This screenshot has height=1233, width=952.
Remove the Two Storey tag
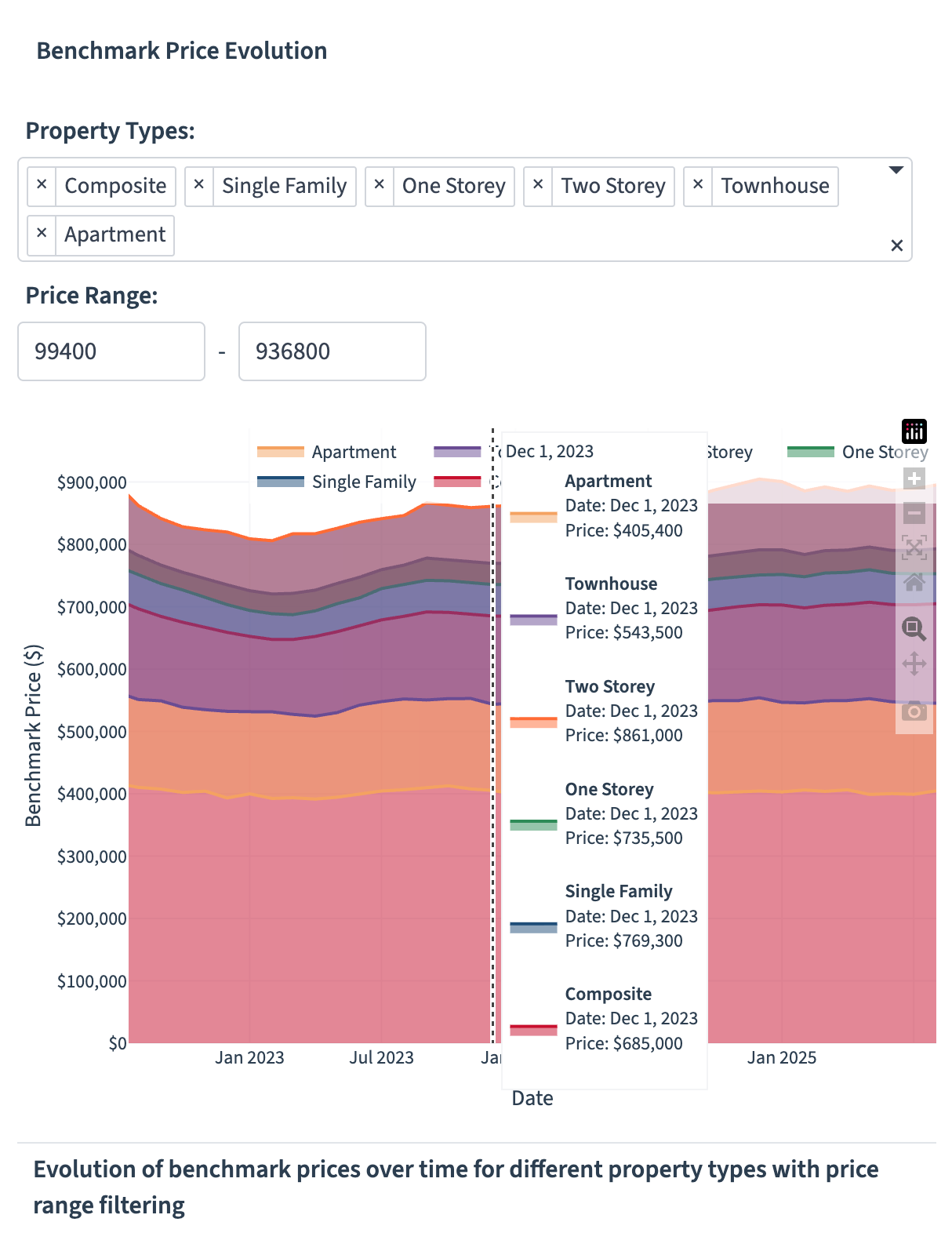(538, 185)
